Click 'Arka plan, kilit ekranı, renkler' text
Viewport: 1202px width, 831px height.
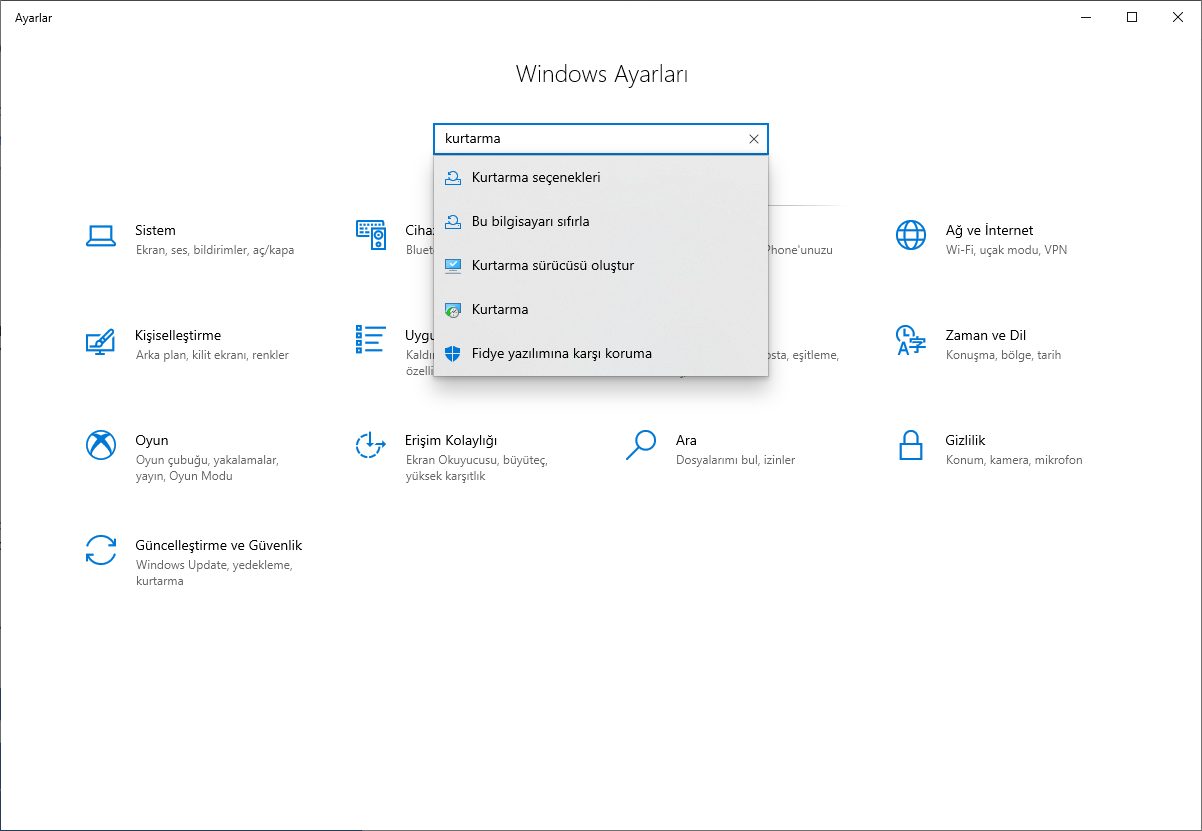[x=212, y=355]
